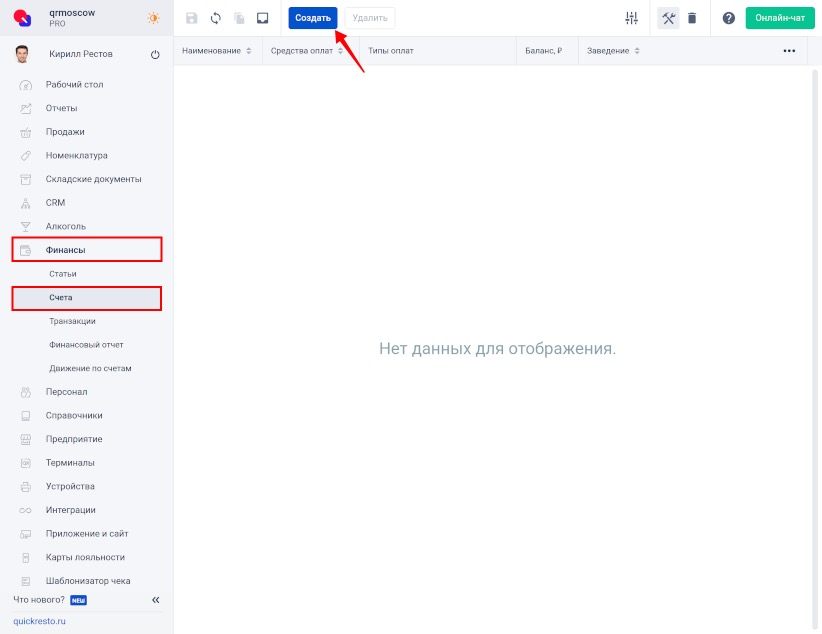Toggle the sun theme icon
This screenshot has height=634, width=822.
tap(153, 18)
